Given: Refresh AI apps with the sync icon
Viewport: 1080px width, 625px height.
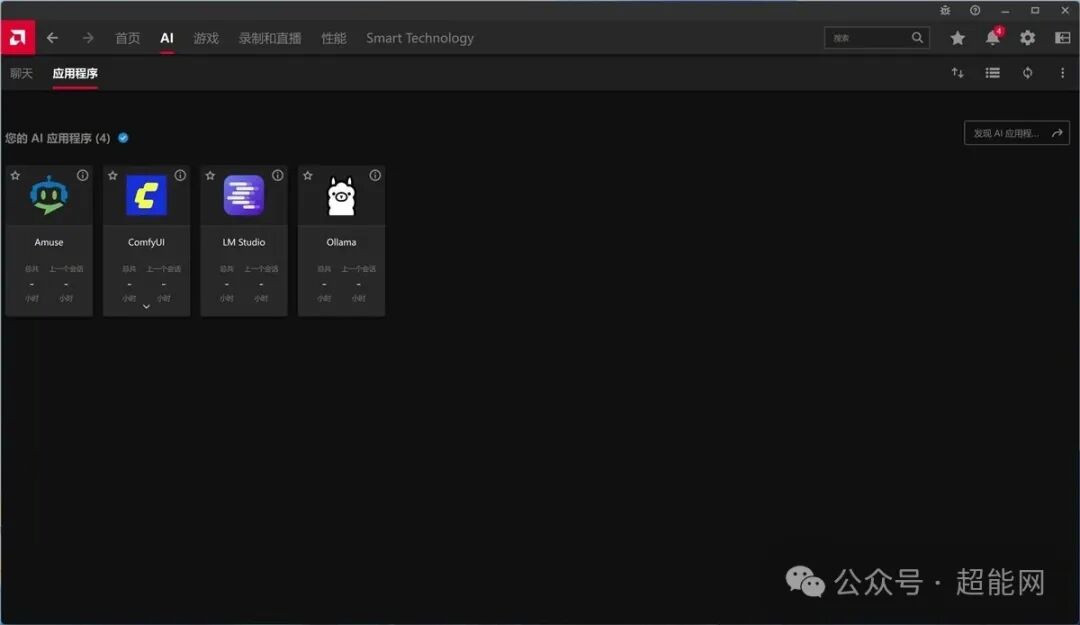Looking at the screenshot, I should (x=1027, y=72).
